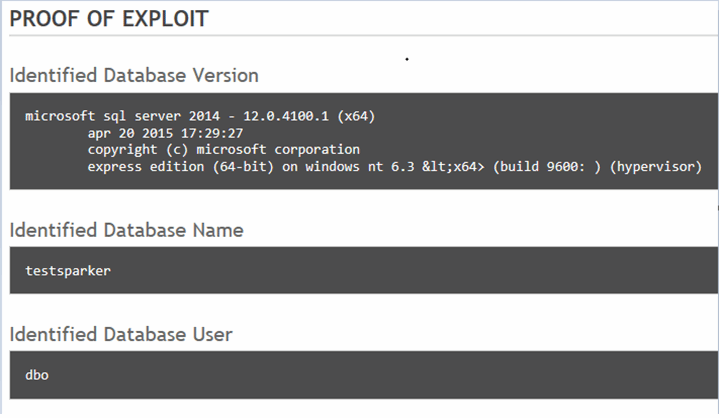Click the Identified Database Version heading
Screen dimensions: 720x418
[134, 75]
